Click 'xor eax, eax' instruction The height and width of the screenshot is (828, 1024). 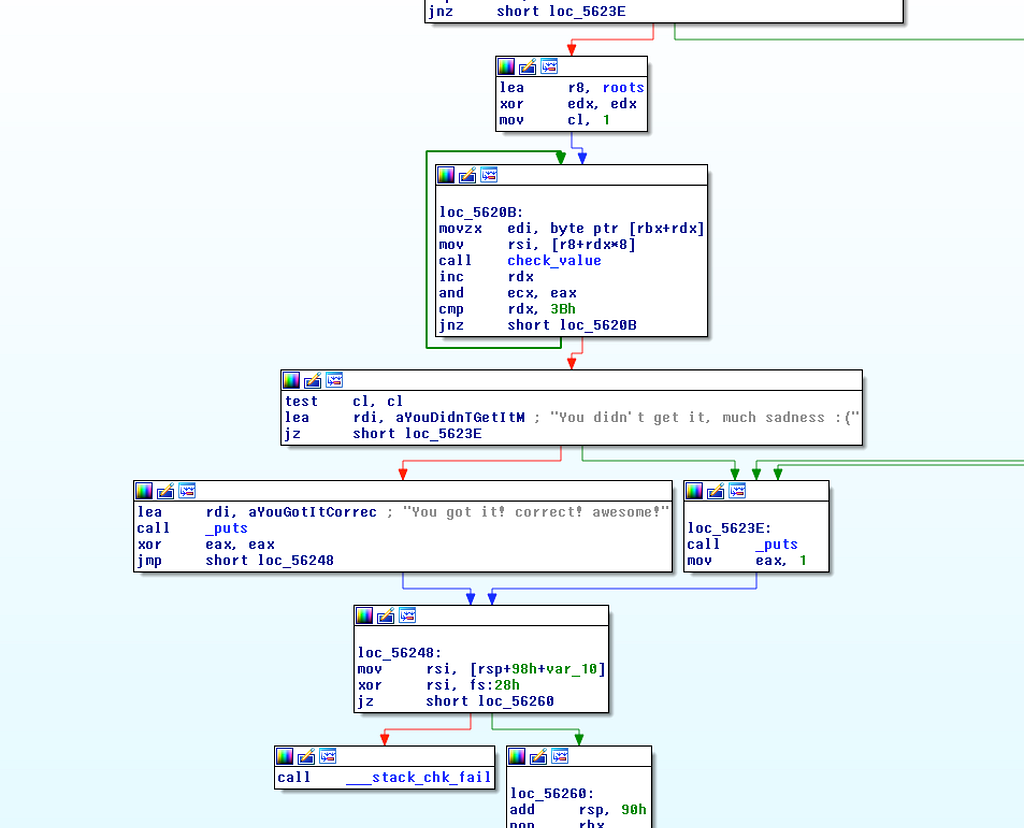coord(206,545)
